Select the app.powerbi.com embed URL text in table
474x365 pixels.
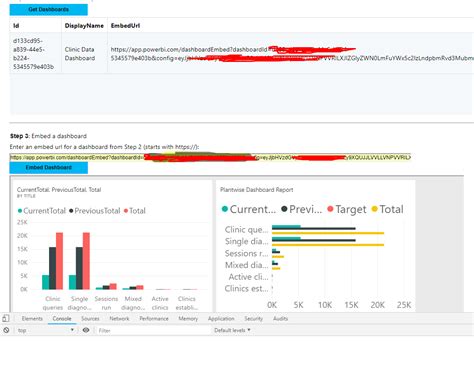pyautogui.click(x=292, y=54)
